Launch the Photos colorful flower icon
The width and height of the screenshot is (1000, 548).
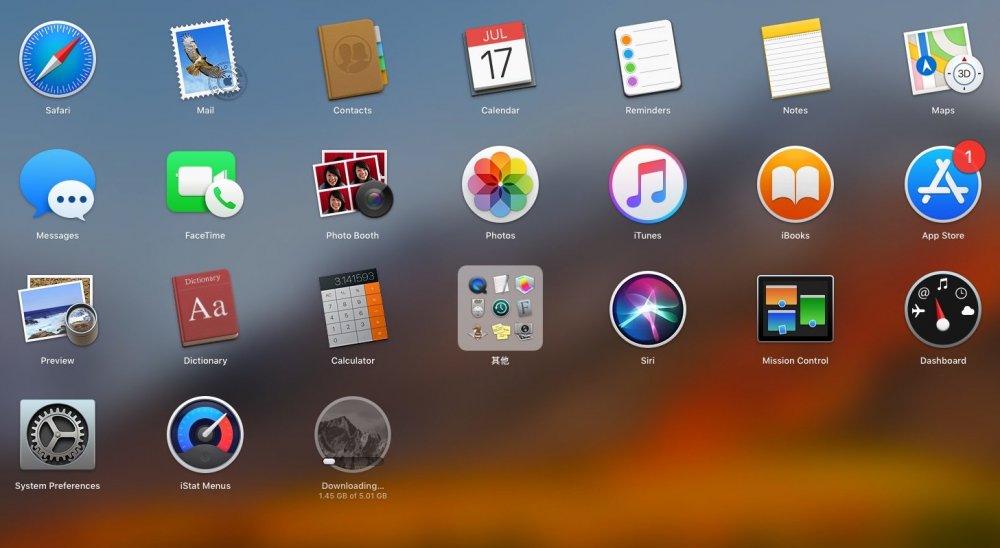tap(500, 184)
